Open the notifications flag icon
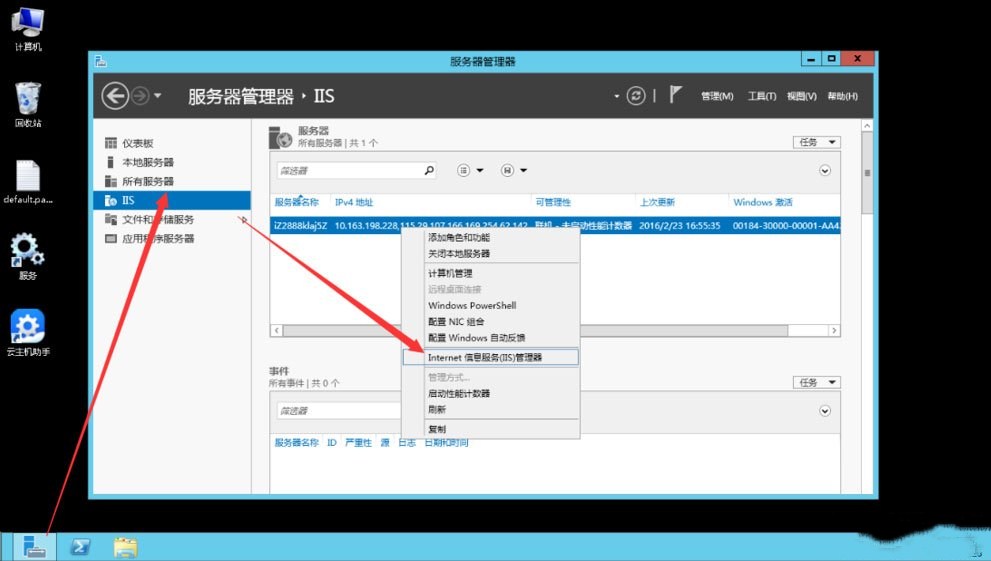 coord(675,95)
